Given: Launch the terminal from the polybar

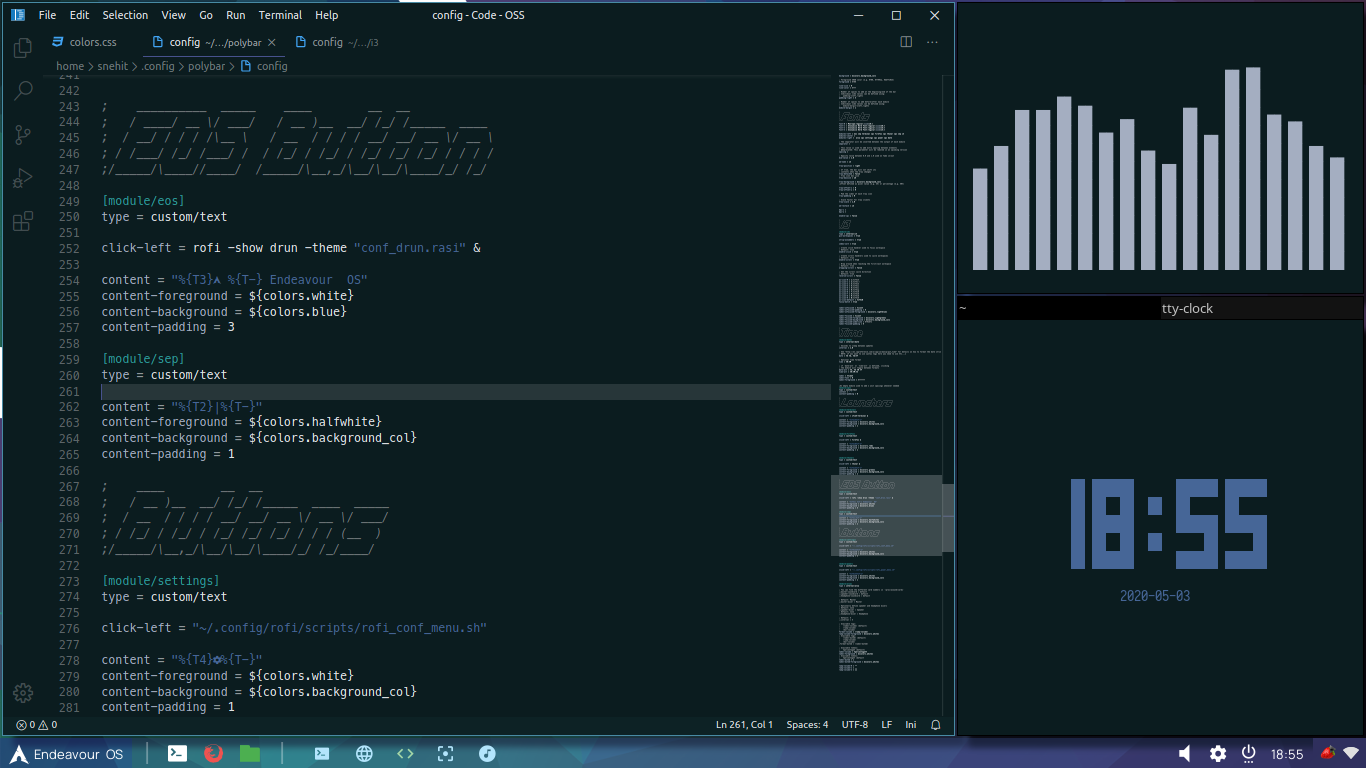Looking at the screenshot, I should (177, 754).
